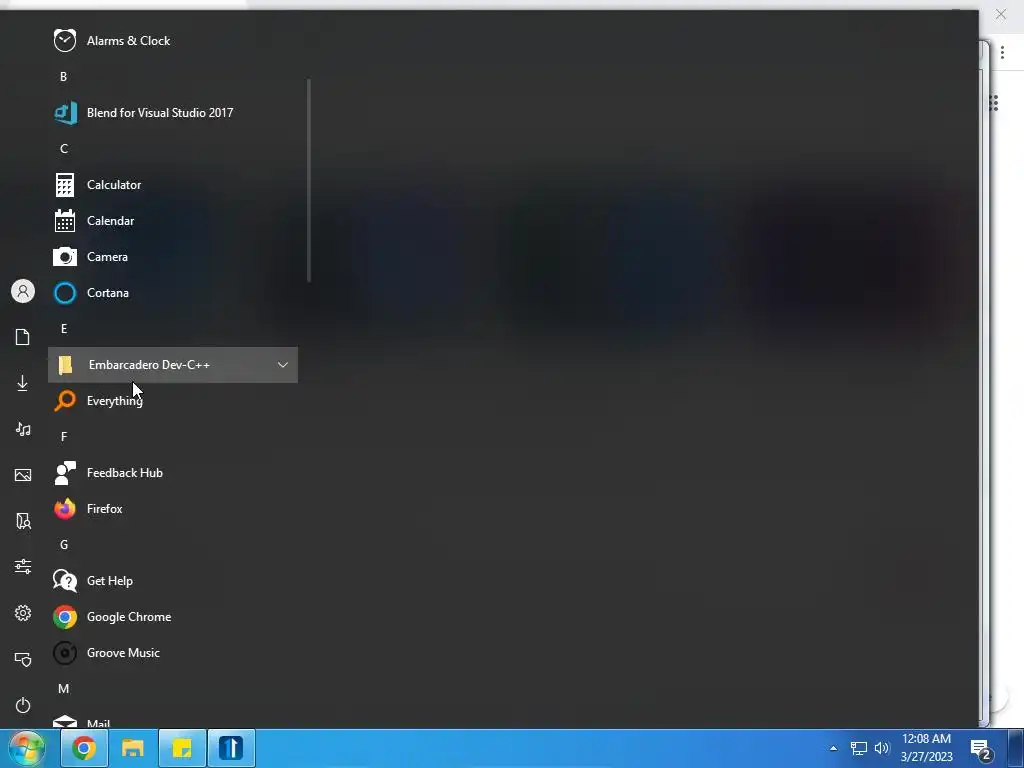Open Groove Music
Viewport: 1024px width, 768px height.
172,652
